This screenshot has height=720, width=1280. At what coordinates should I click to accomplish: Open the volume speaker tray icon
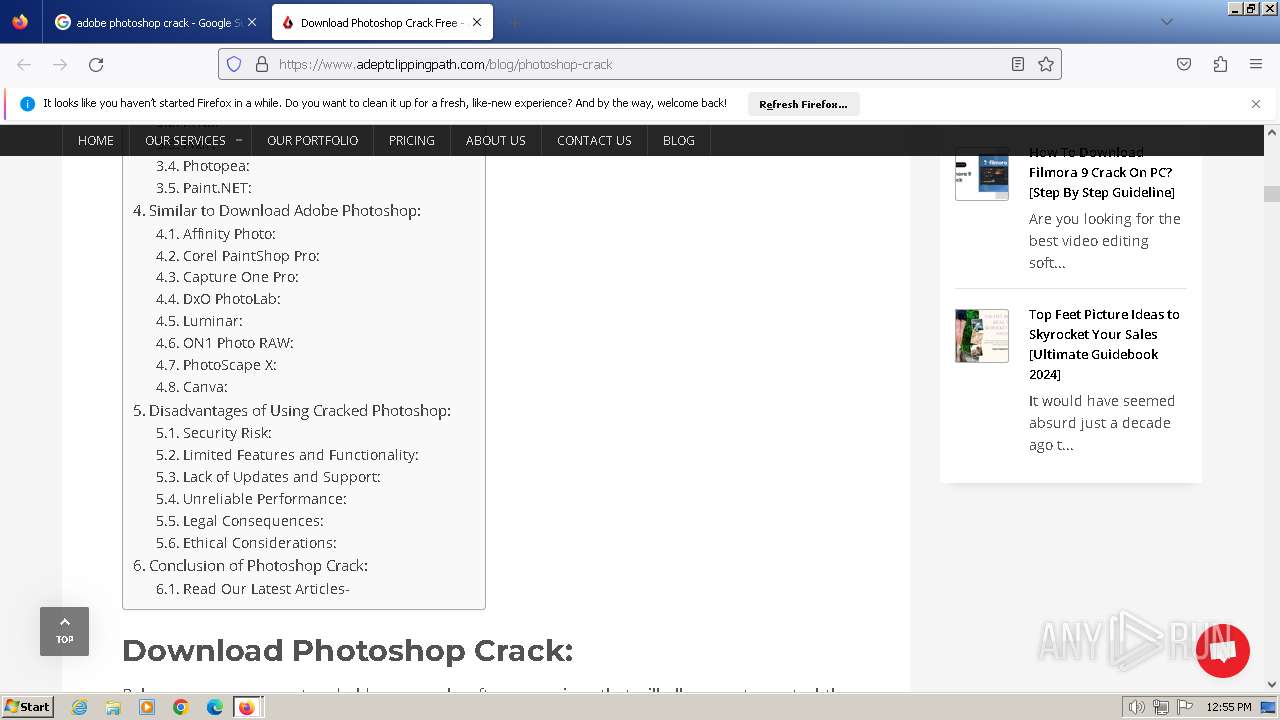(1136, 707)
